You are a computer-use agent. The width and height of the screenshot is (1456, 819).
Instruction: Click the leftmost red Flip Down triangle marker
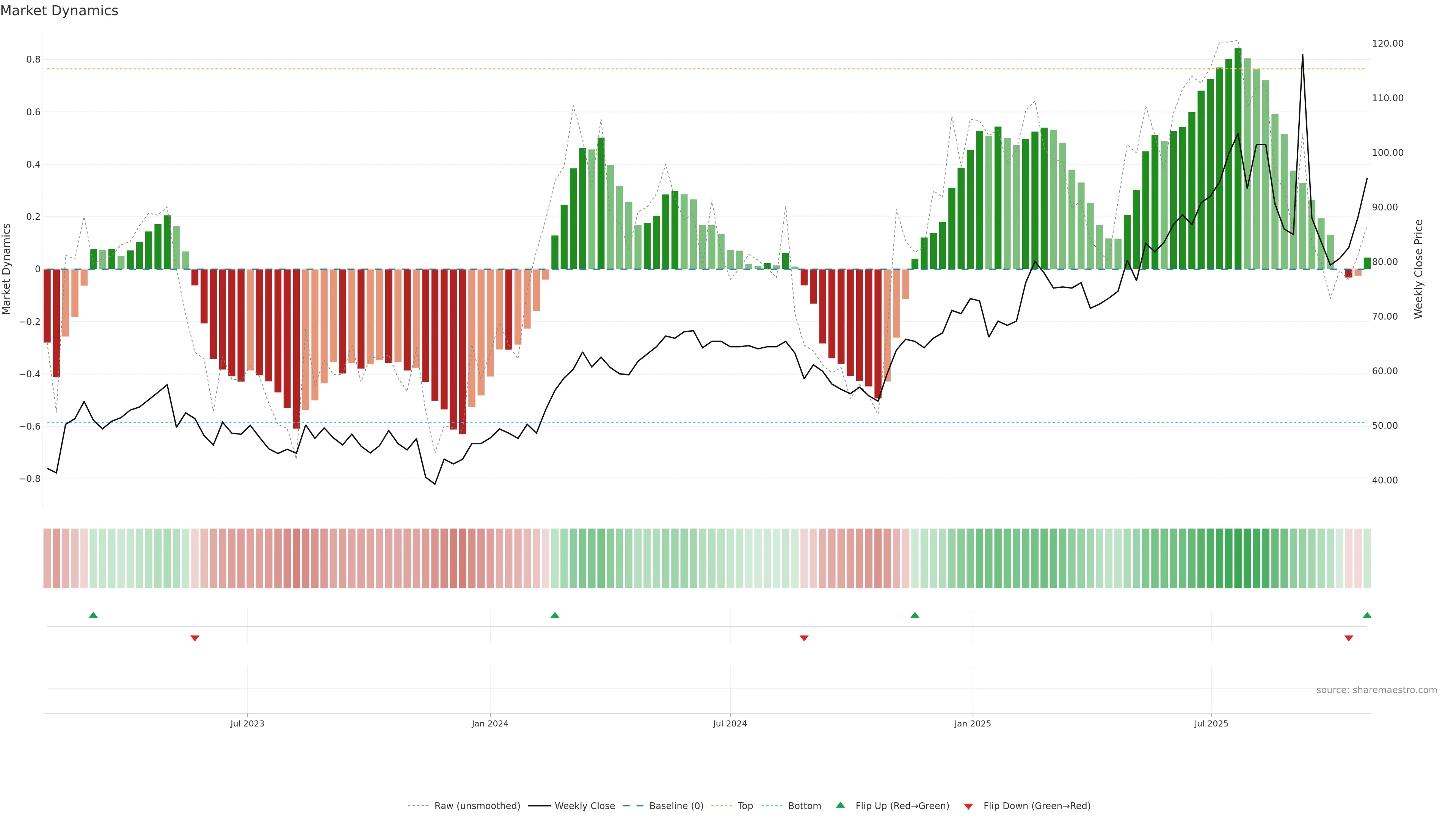click(x=195, y=638)
